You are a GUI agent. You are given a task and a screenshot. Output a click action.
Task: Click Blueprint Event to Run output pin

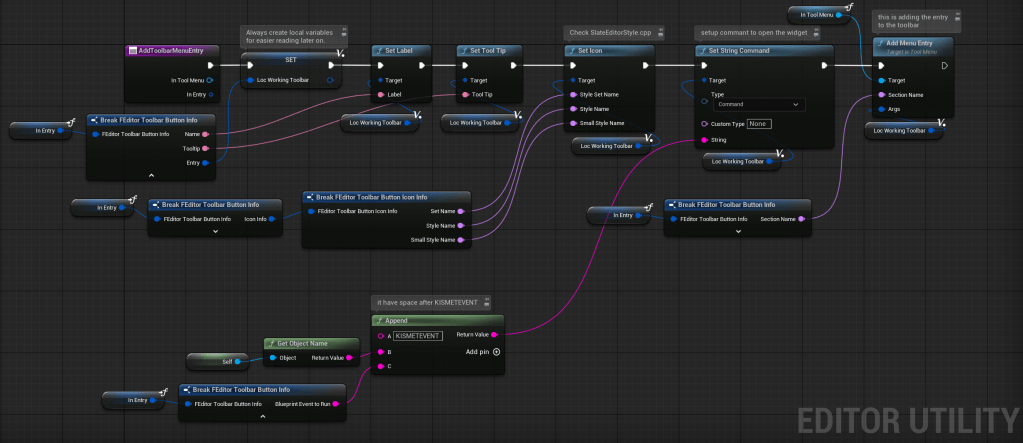pos(335,404)
